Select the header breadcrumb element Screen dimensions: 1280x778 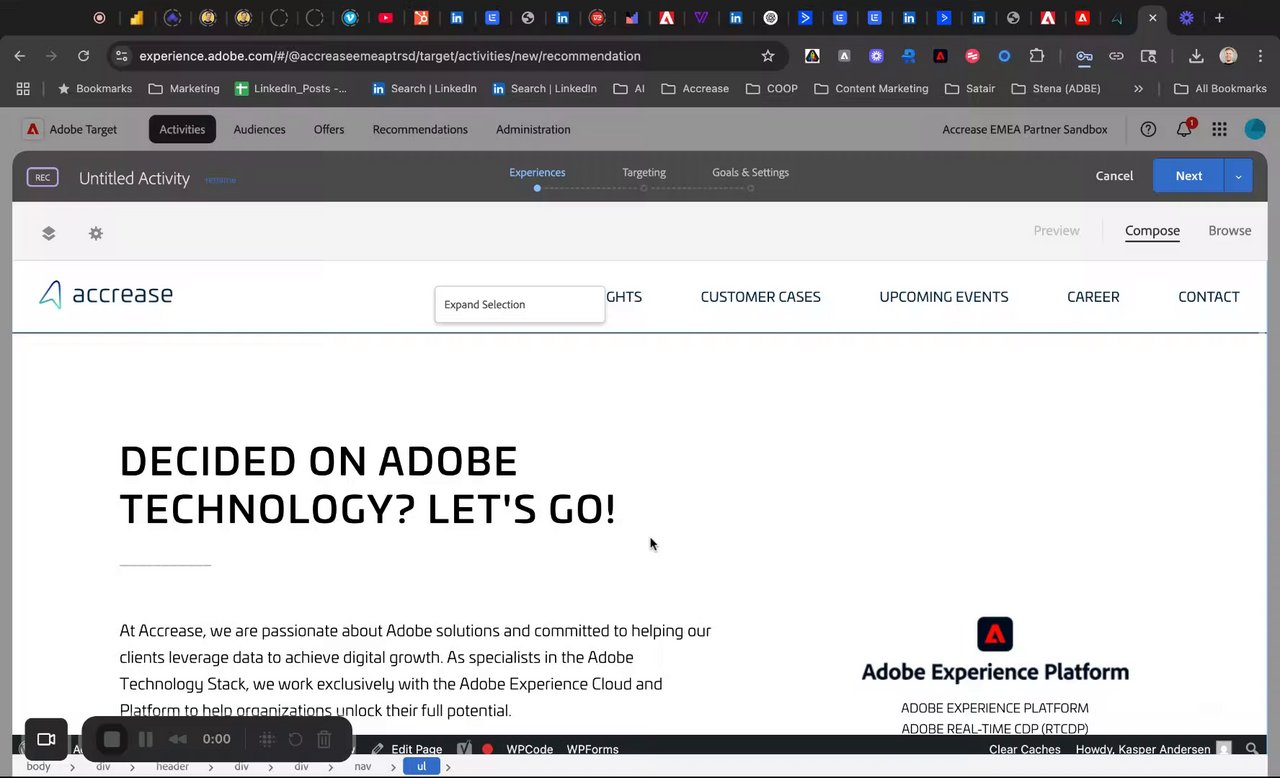[x=172, y=767]
